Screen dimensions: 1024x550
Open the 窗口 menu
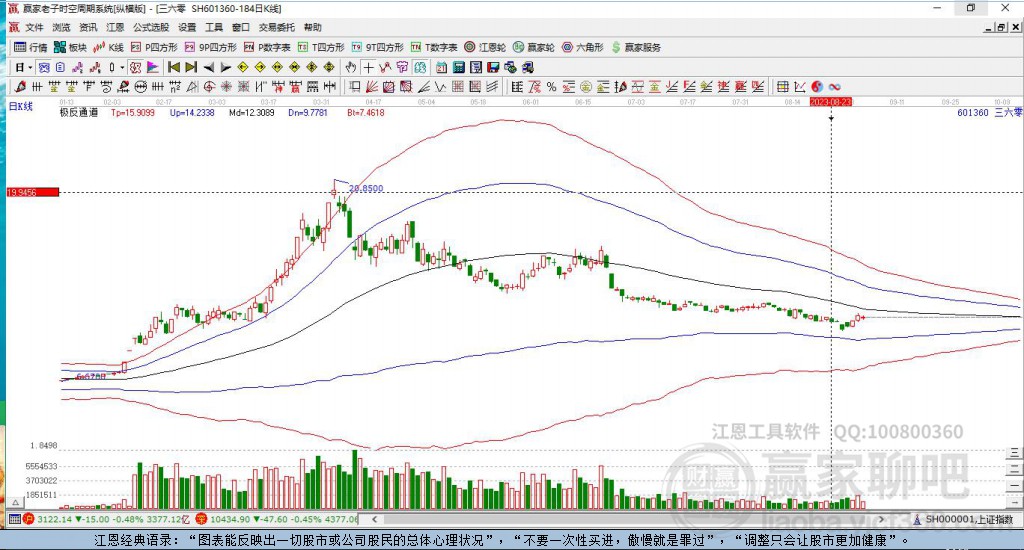241,27
